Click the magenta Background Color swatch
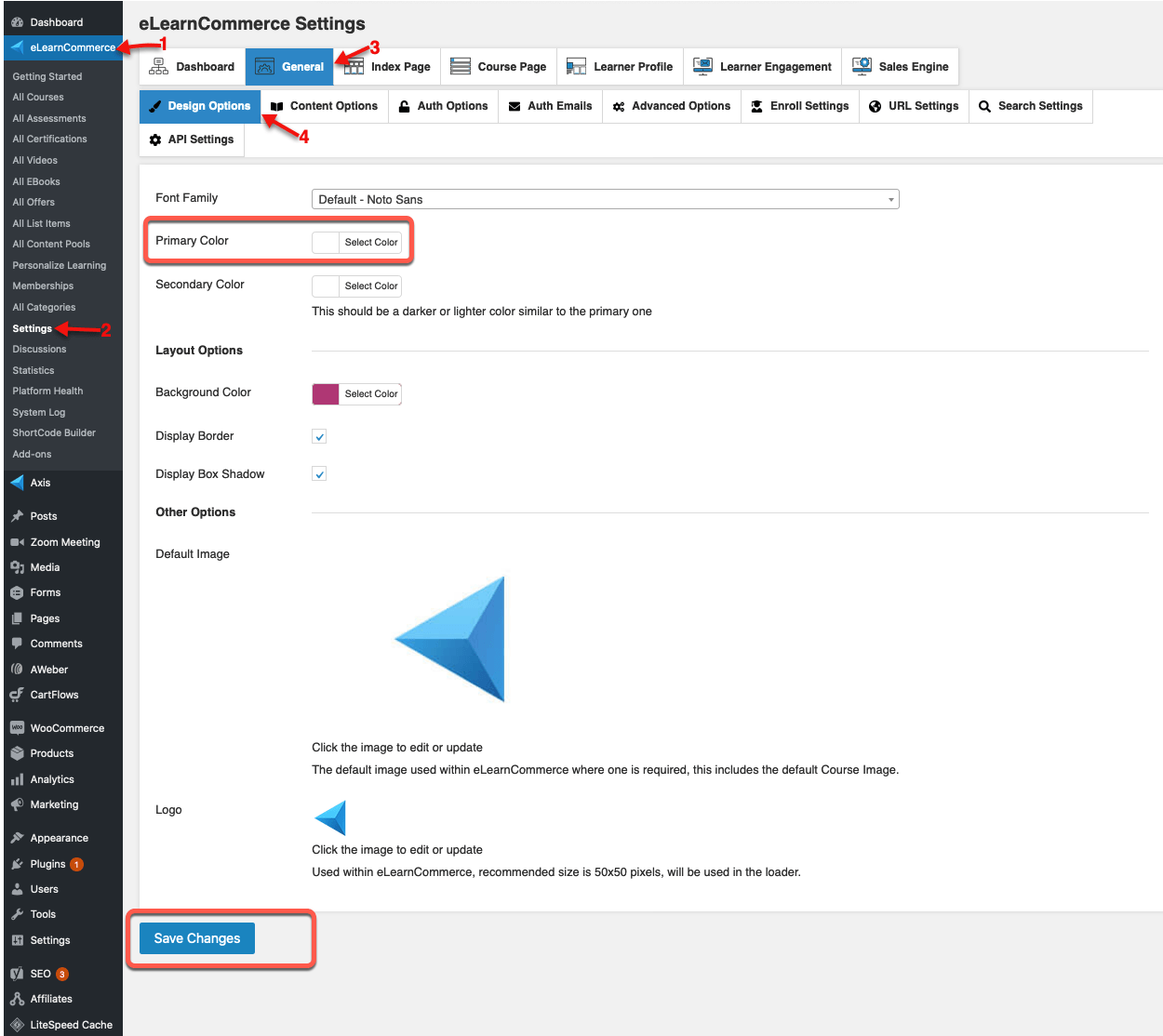 326,393
